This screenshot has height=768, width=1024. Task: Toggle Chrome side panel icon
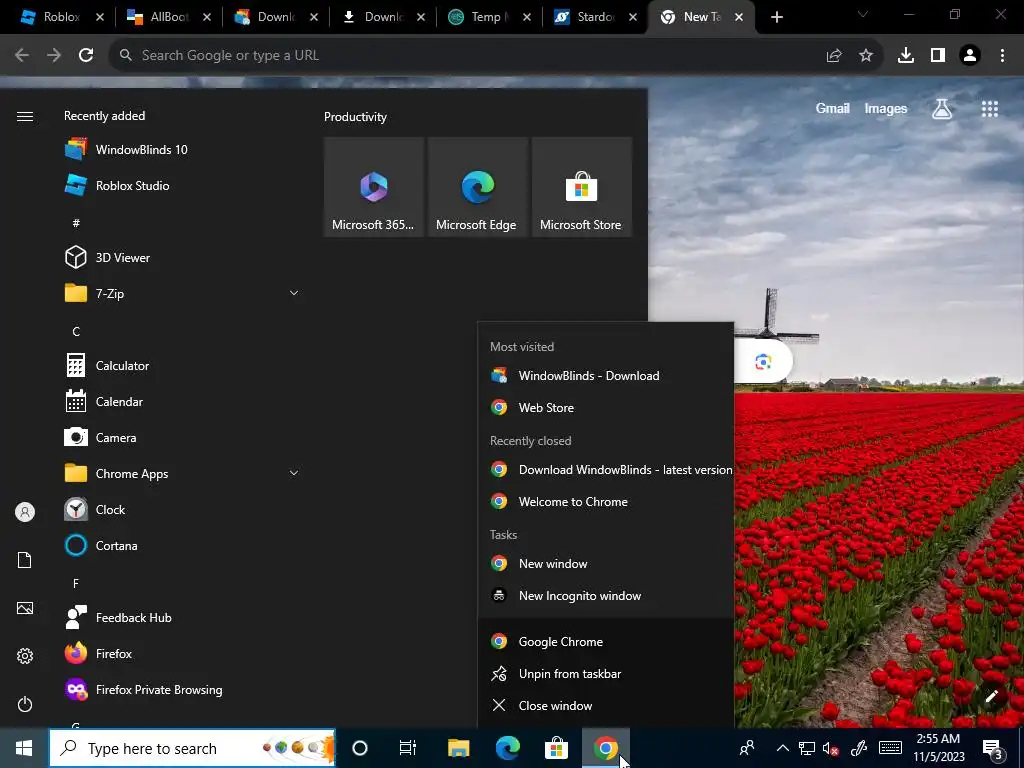938,56
